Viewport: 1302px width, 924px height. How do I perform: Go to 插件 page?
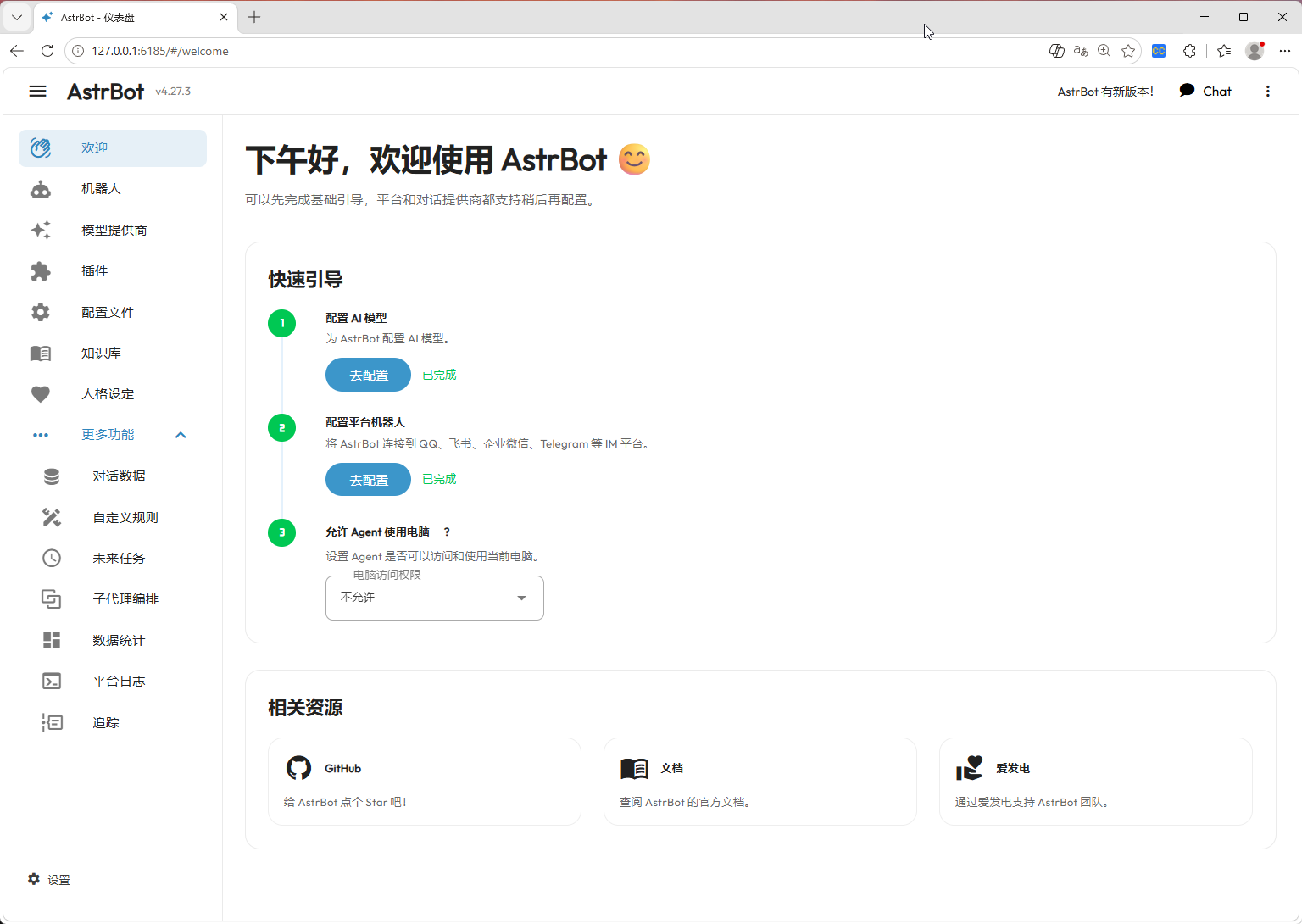coord(113,271)
